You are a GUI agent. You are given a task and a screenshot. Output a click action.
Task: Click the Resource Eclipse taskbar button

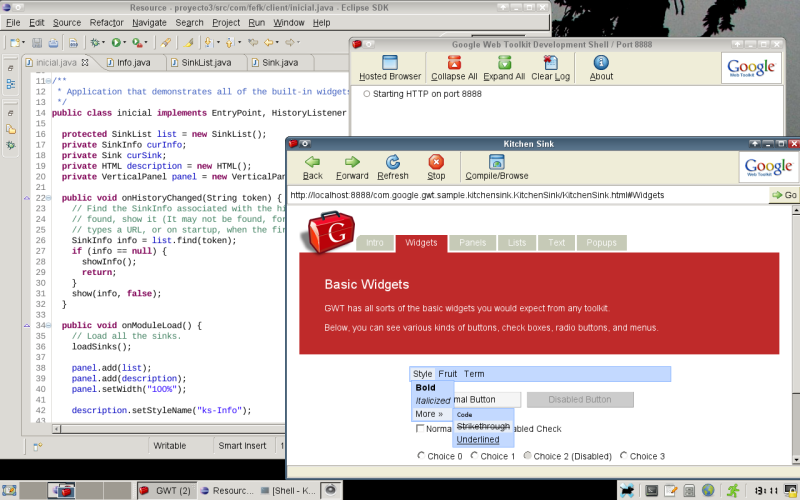click(x=227, y=491)
